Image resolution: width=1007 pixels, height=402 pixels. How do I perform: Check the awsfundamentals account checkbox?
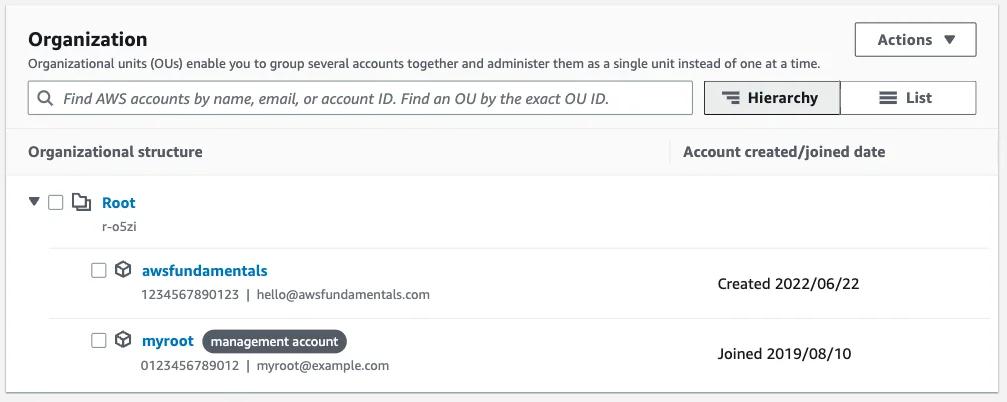pos(98,271)
